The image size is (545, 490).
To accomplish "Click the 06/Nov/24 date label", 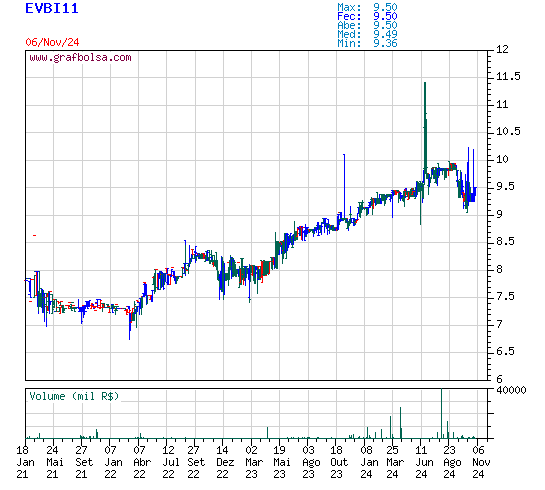I will click(x=52, y=42).
